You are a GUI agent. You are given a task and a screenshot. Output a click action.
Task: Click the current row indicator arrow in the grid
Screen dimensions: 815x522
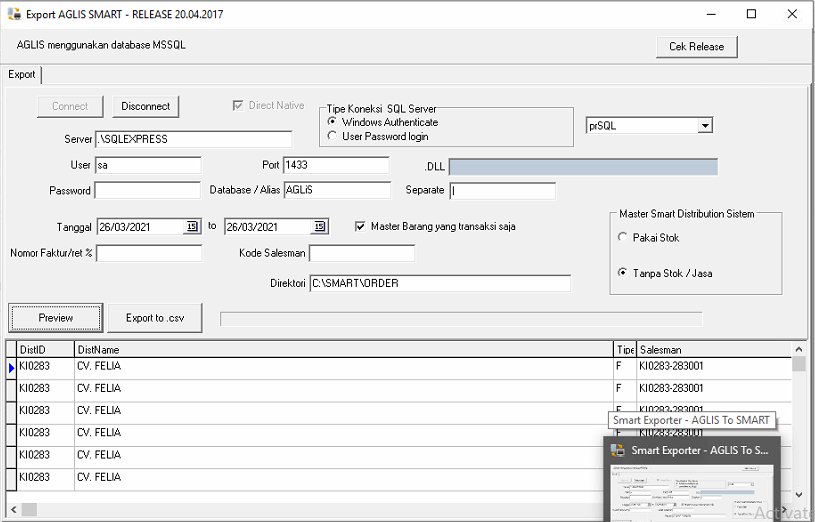tap(11, 368)
